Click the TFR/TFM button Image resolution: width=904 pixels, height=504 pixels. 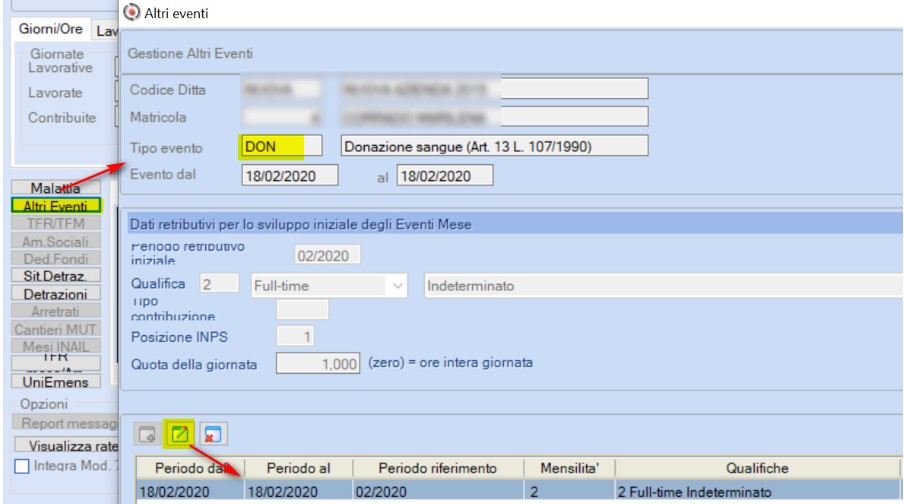(56, 223)
